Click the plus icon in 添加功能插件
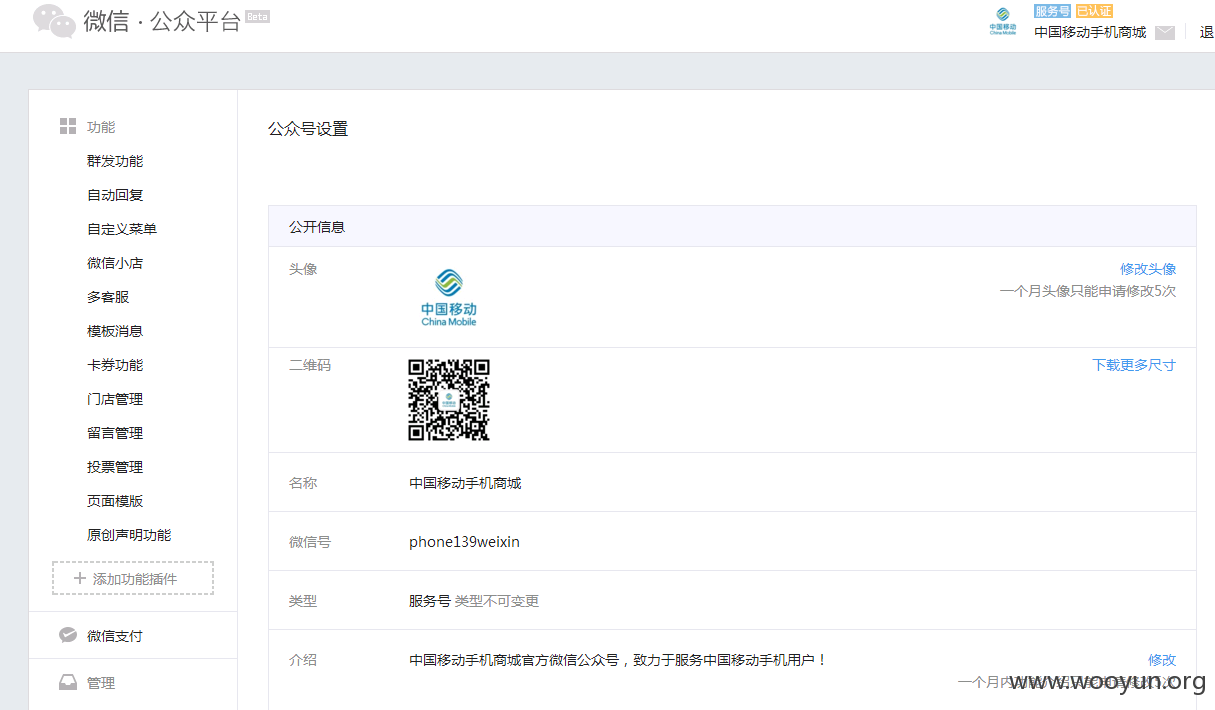This screenshot has height=710, width=1215. pos(80,578)
